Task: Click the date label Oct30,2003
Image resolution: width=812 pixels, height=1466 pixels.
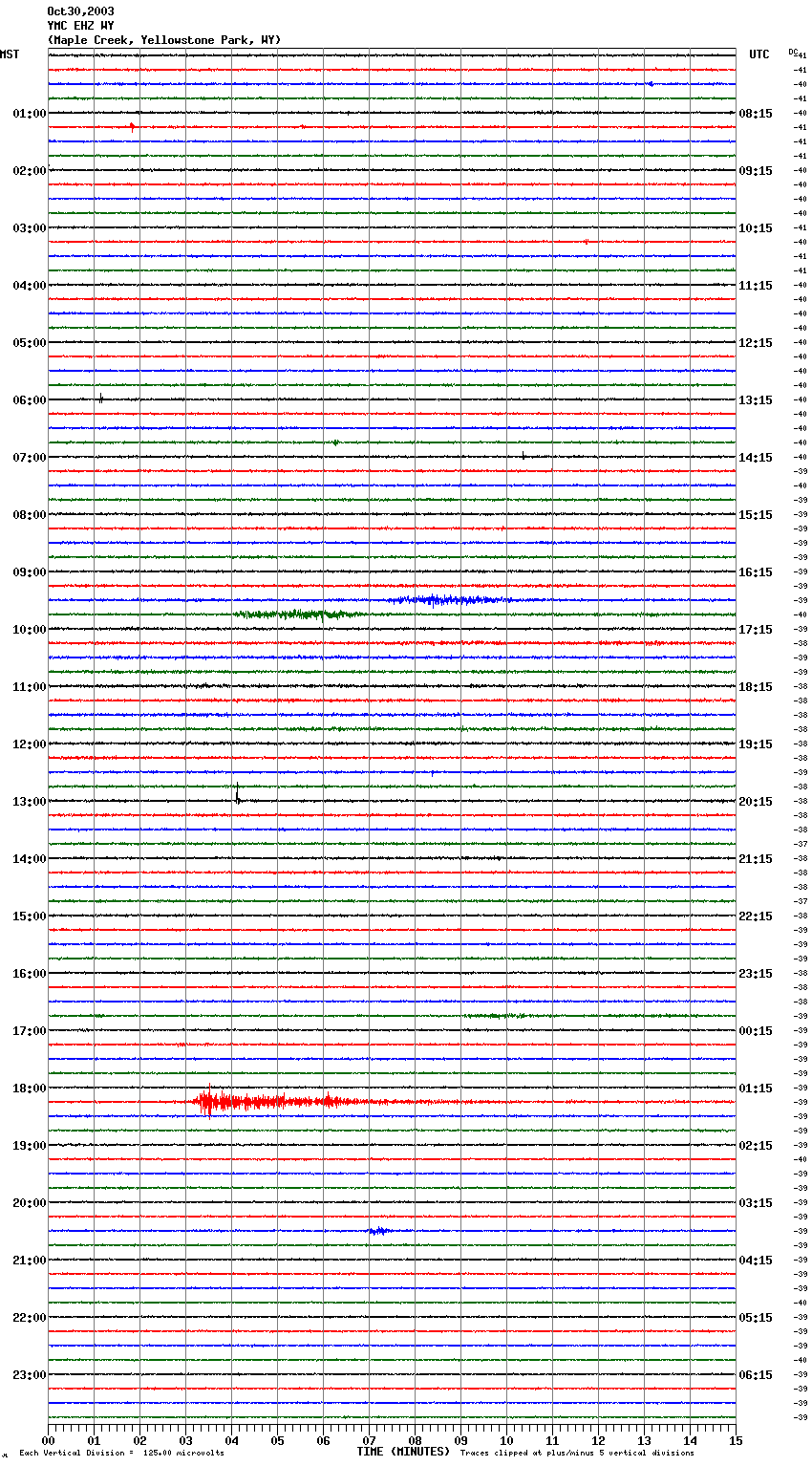Action: click(x=80, y=11)
